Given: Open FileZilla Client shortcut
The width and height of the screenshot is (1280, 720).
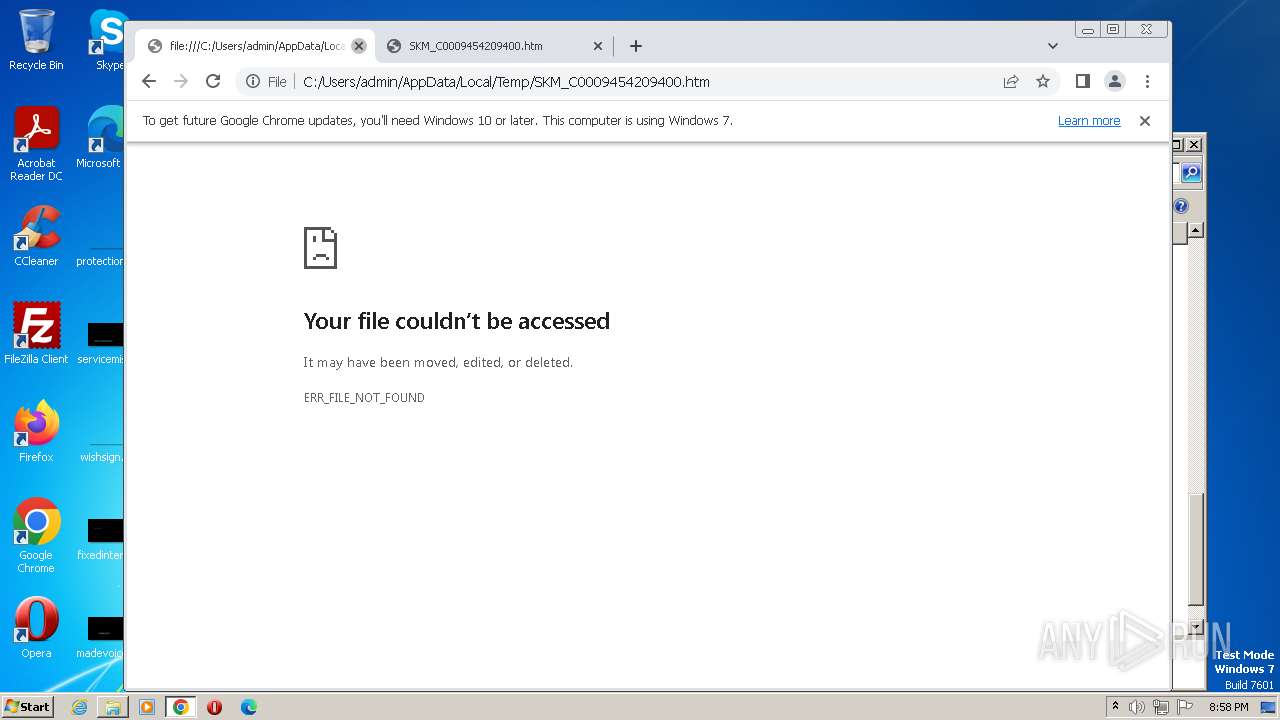Looking at the screenshot, I should click(36, 334).
